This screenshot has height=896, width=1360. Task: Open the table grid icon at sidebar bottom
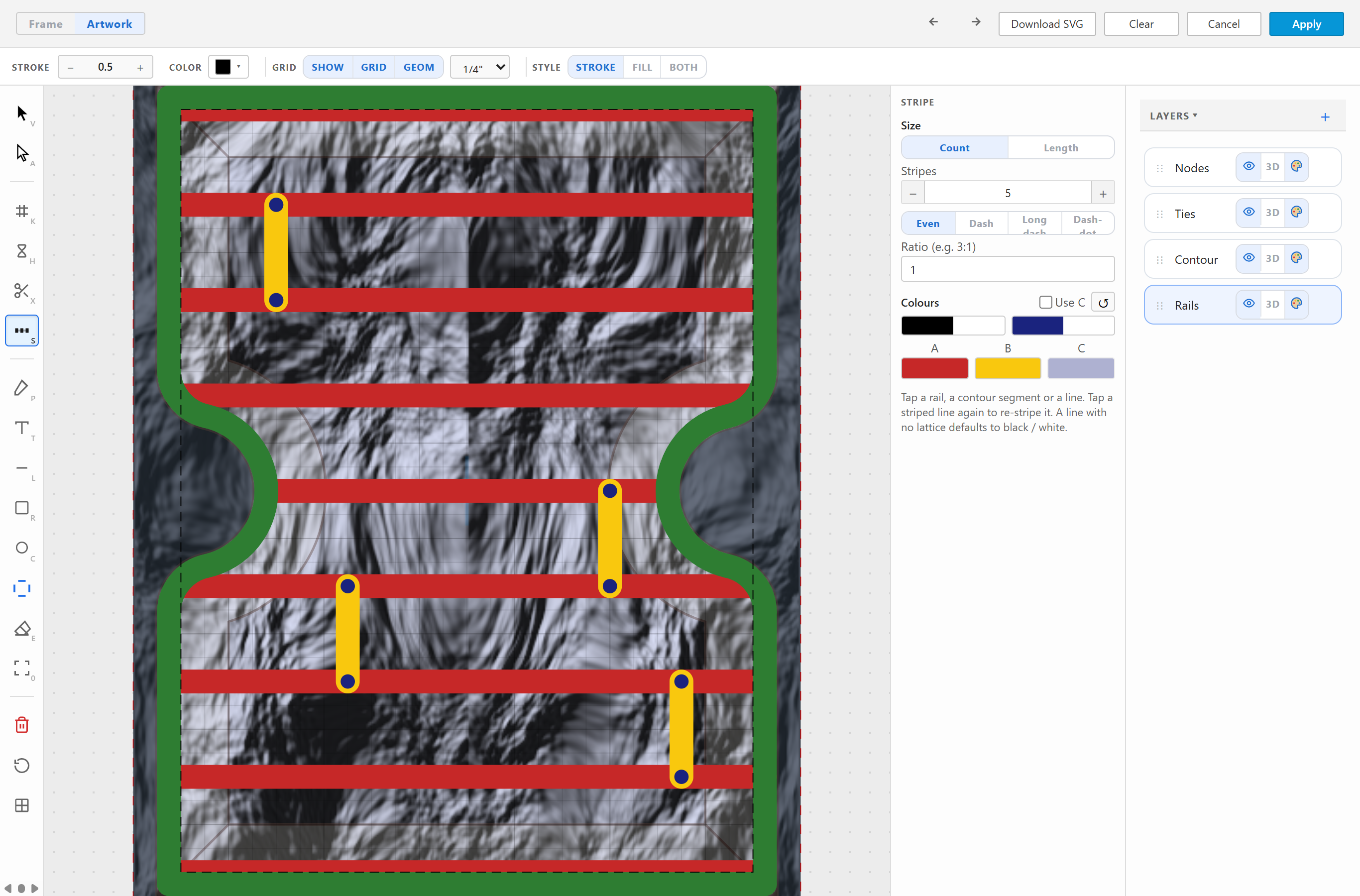[x=22, y=805]
